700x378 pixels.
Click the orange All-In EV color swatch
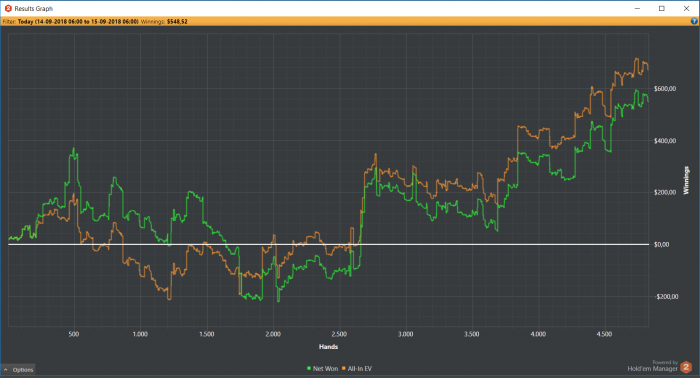(x=344, y=368)
